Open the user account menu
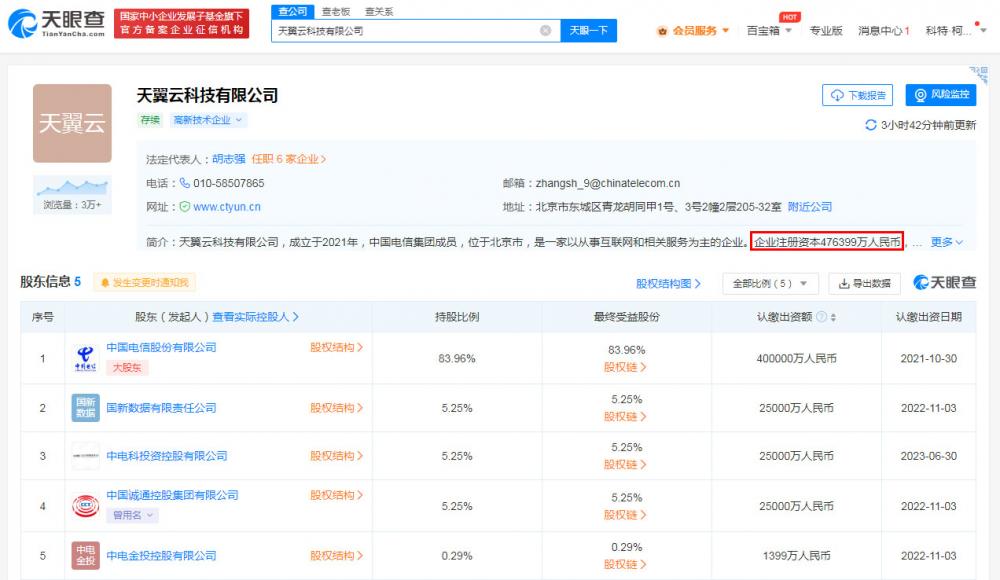The height and width of the screenshot is (580, 1000). tap(955, 31)
